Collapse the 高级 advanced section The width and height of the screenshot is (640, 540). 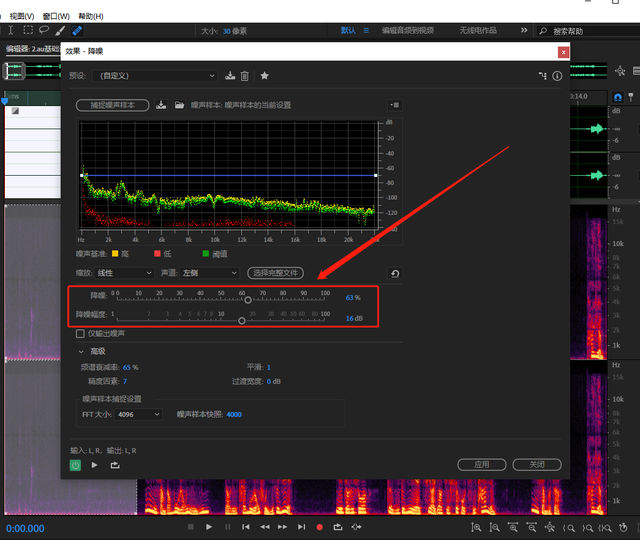click(81, 351)
